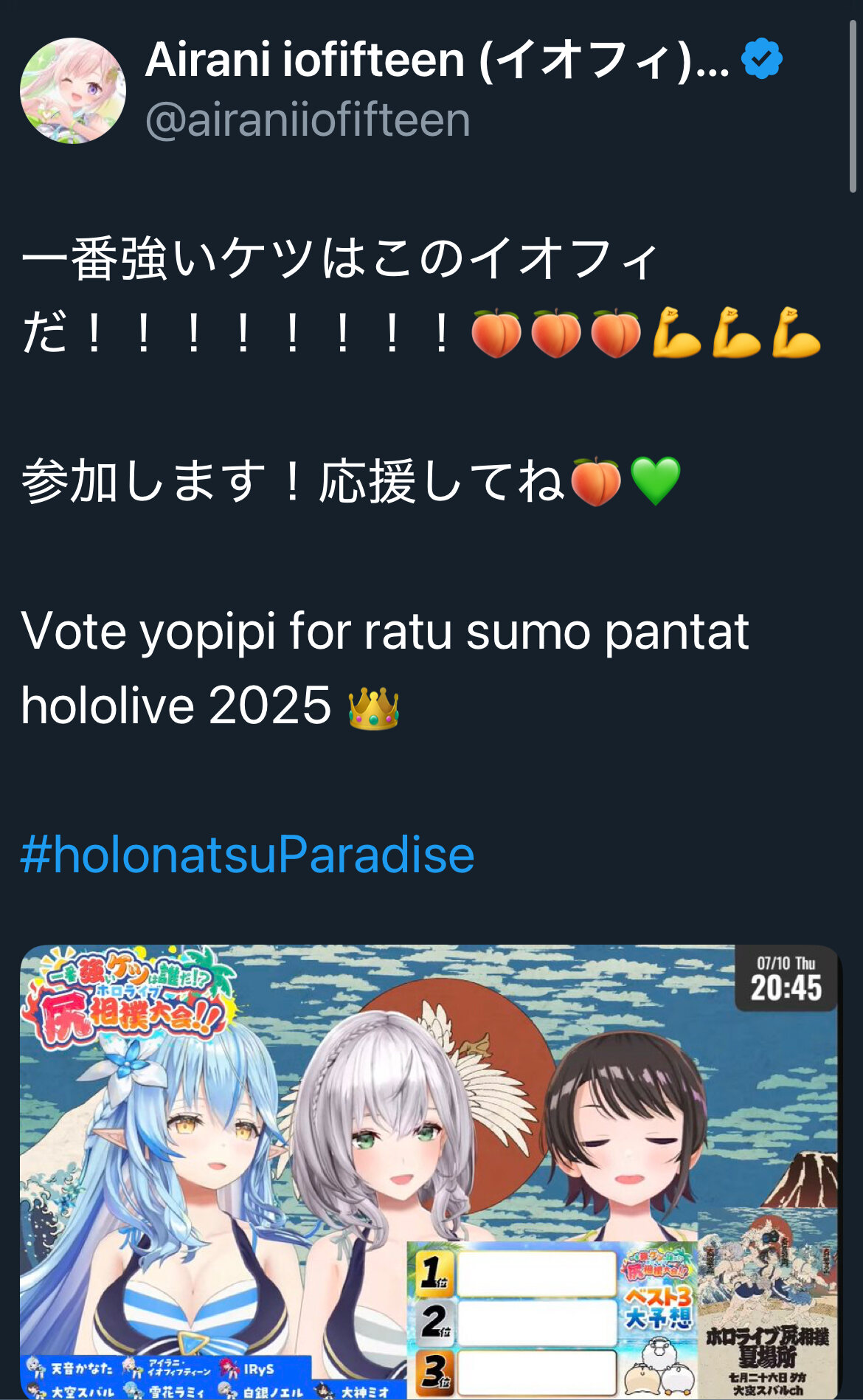The height and width of the screenshot is (1400, 863).
Task: Open the attached stream image
Action: click(x=431, y=1172)
